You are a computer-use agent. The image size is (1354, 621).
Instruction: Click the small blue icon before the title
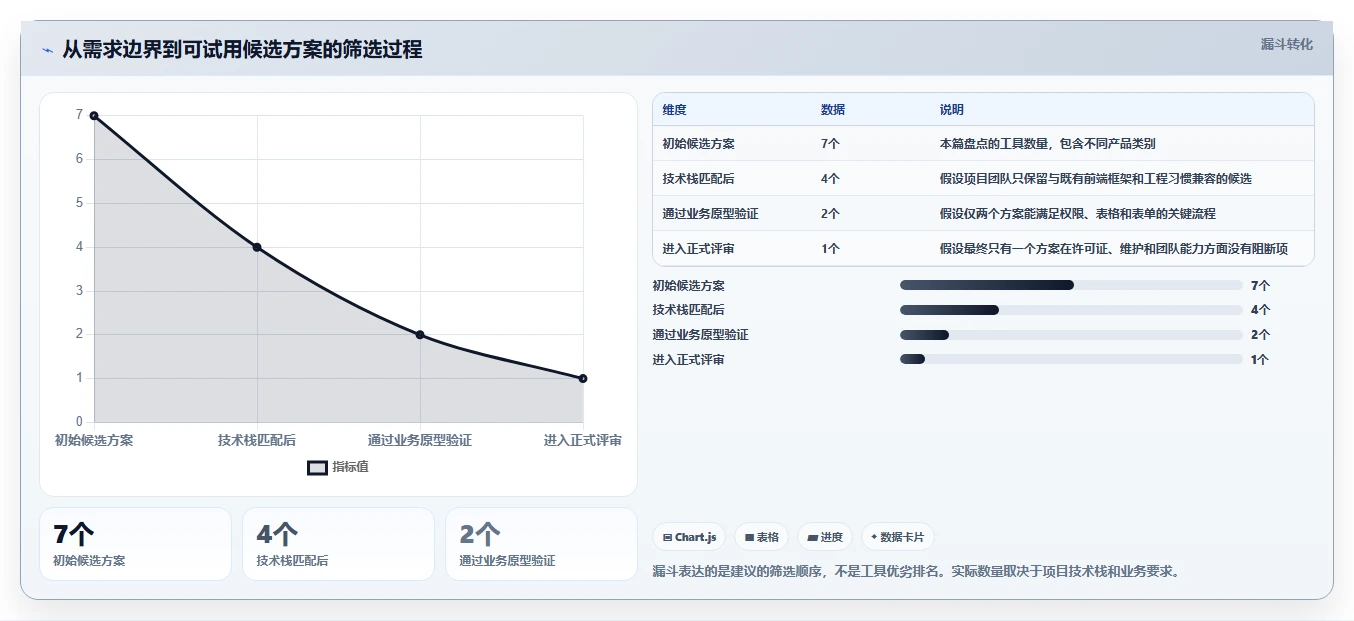coord(47,50)
